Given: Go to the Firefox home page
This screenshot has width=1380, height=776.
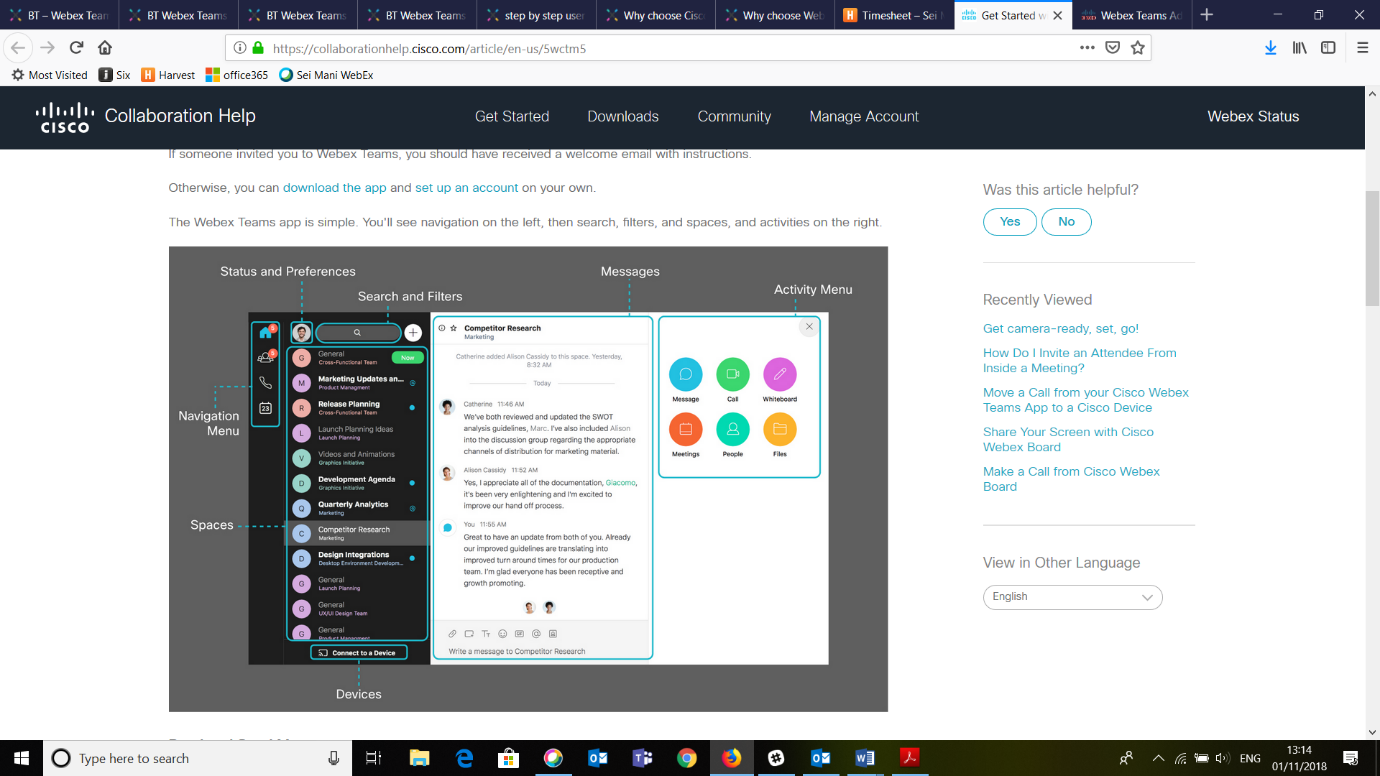Looking at the screenshot, I should 105,47.
